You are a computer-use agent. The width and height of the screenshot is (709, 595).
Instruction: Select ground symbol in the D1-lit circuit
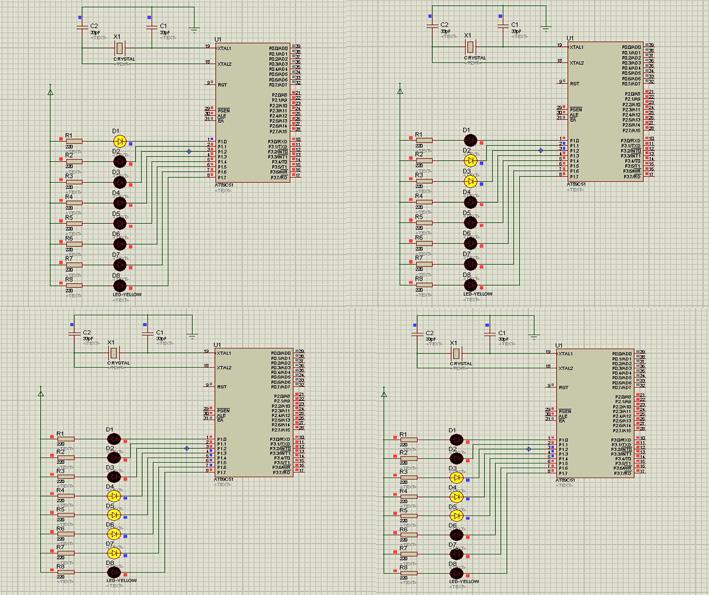pyautogui.click(x=194, y=30)
